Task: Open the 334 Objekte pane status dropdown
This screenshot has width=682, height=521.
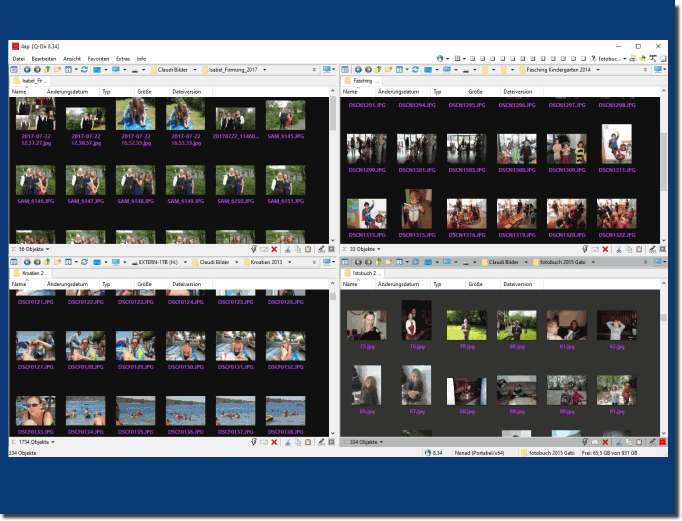Action: [381, 442]
